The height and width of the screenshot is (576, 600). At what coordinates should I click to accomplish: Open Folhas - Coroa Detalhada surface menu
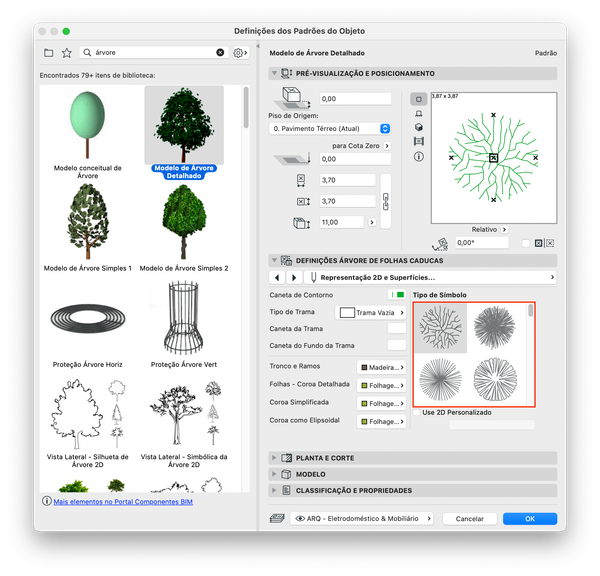tap(382, 385)
